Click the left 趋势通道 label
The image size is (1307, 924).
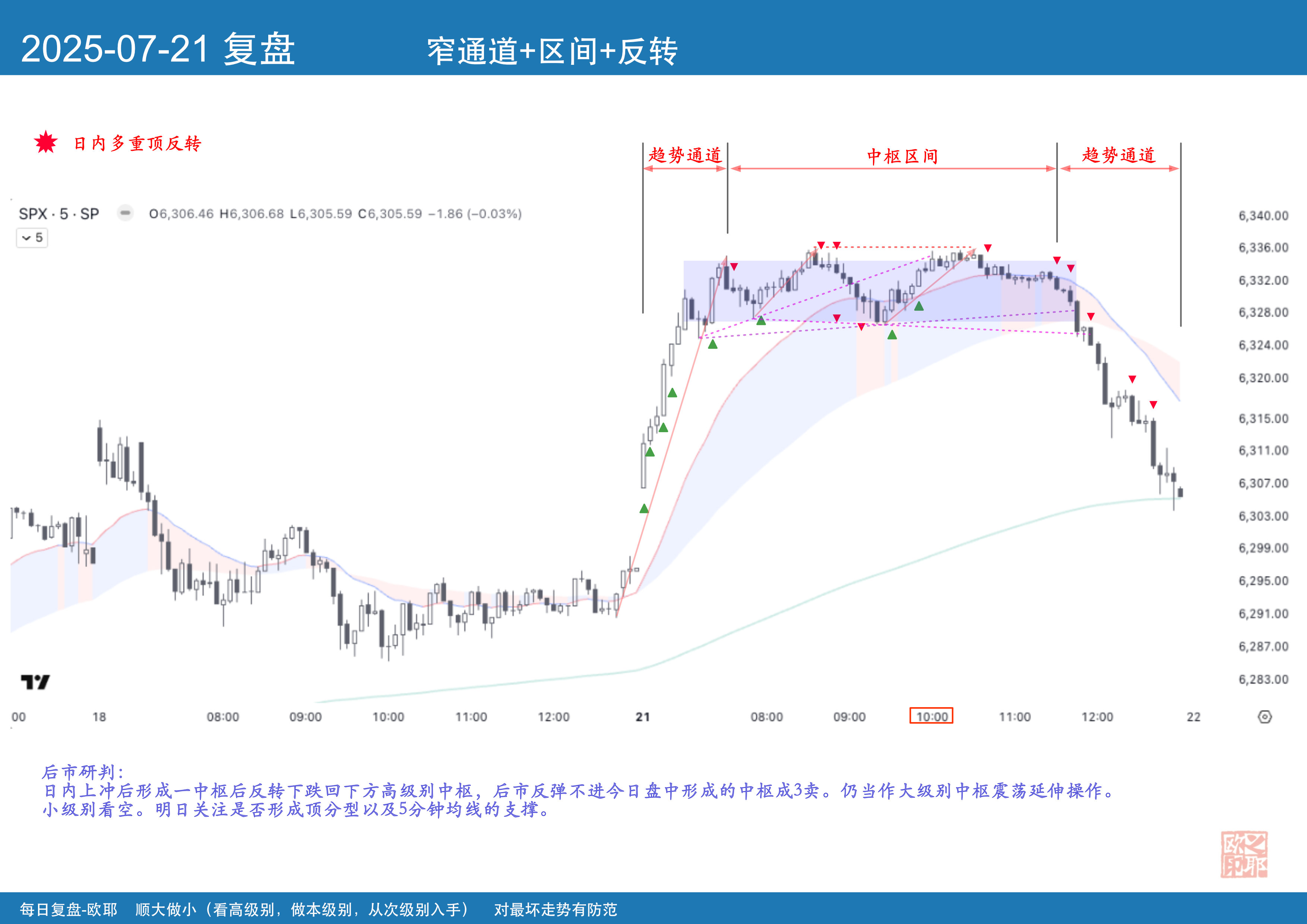coord(685,155)
